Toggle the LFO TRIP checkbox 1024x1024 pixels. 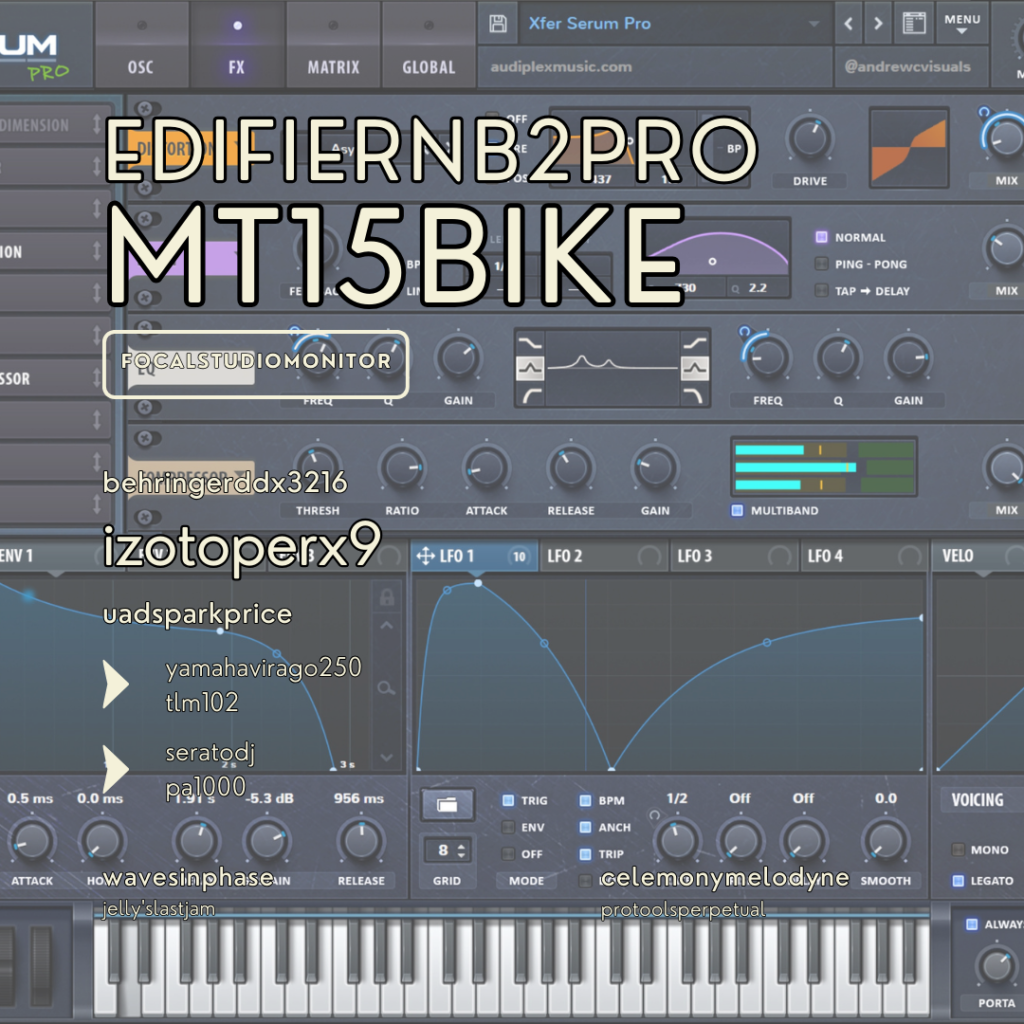click(x=586, y=854)
